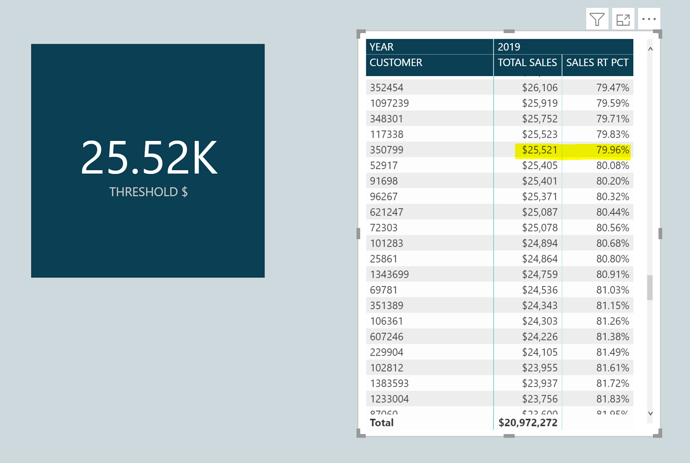Click the top-center resize handle of table

pyautogui.click(x=509, y=31)
